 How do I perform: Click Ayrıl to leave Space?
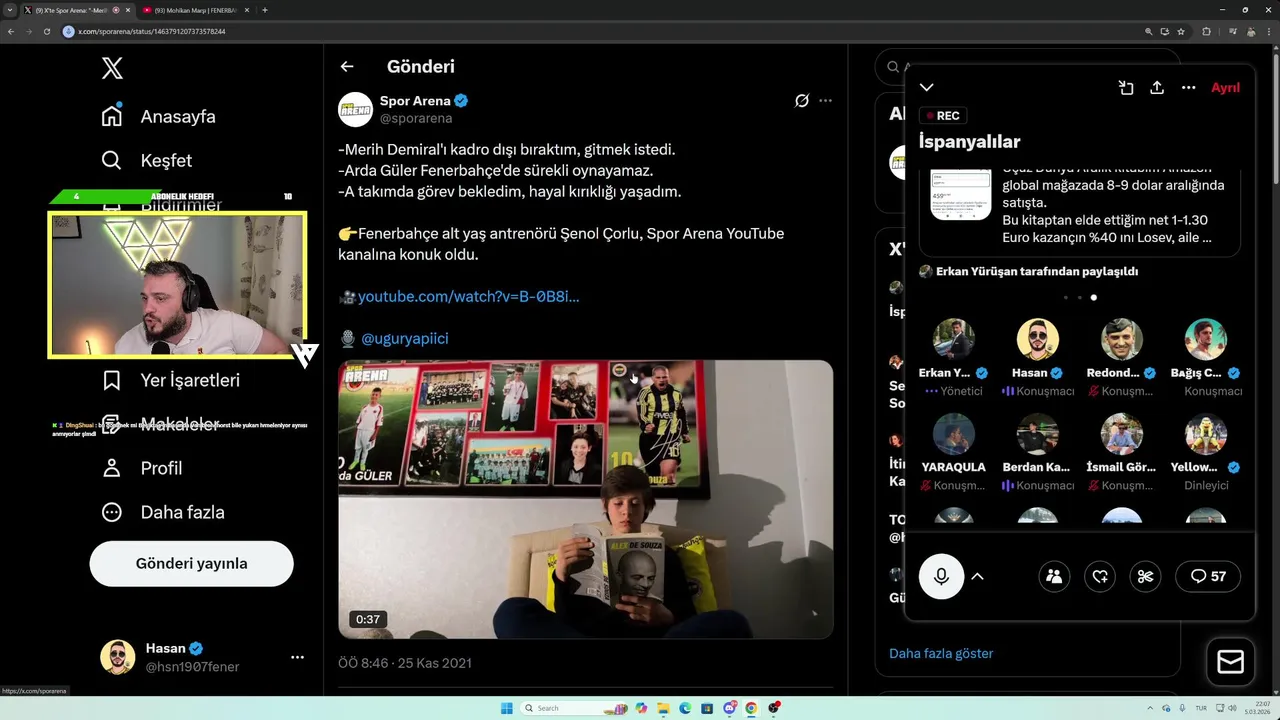(x=1225, y=88)
